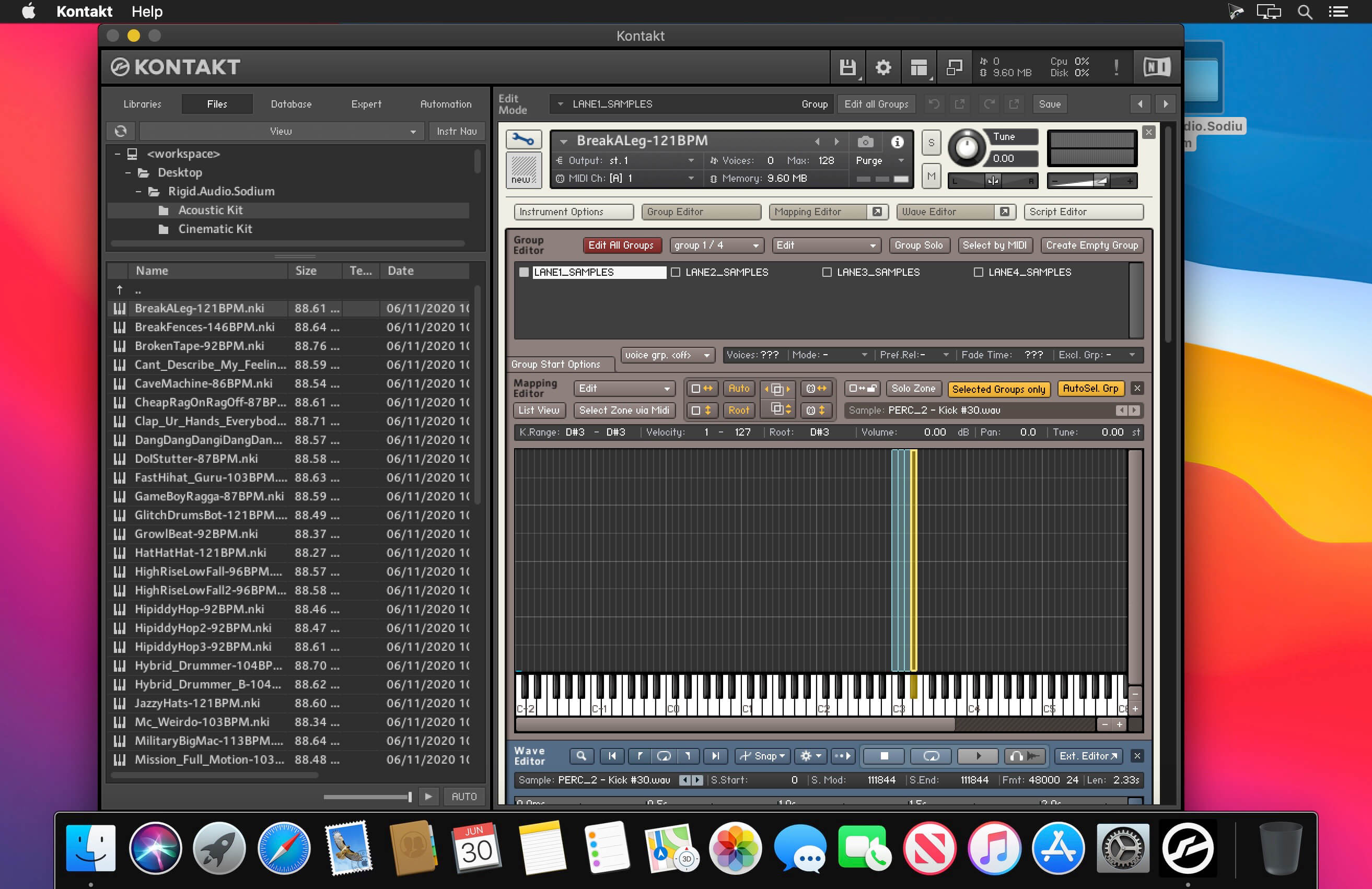
Task: Click the loop playback button in Wave Editor
Action: click(x=931, y=756)
